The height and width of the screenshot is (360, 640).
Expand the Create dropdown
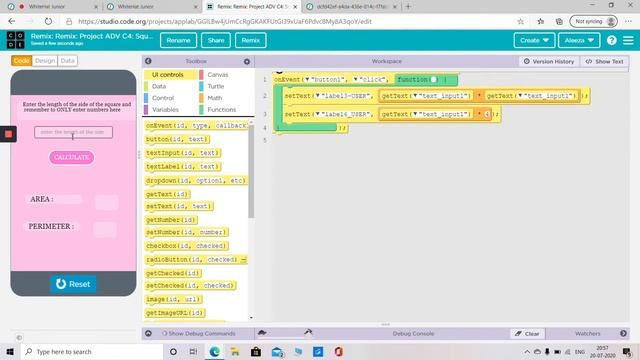(x=534, y=40)
